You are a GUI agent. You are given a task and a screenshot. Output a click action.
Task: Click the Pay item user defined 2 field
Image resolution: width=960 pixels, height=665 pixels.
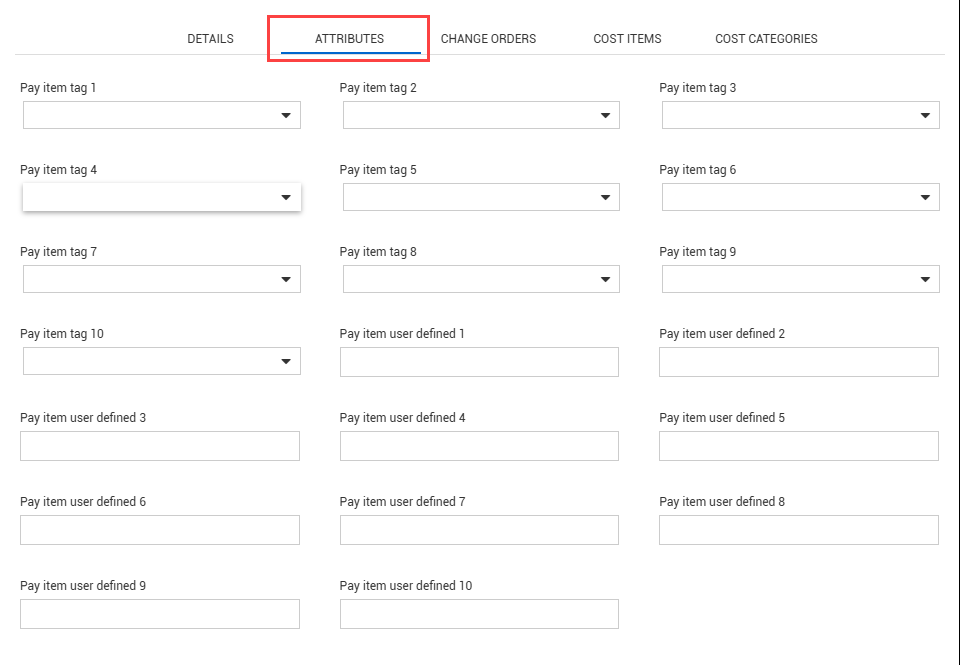pos(799,362)
